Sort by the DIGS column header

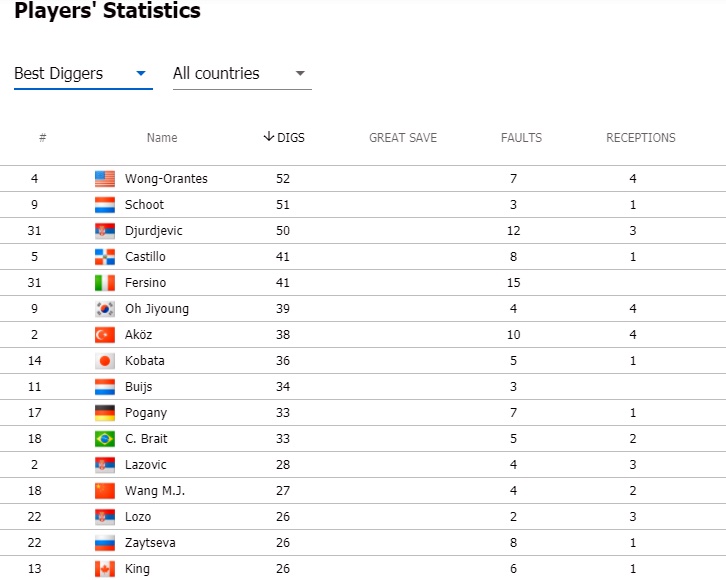284,137
